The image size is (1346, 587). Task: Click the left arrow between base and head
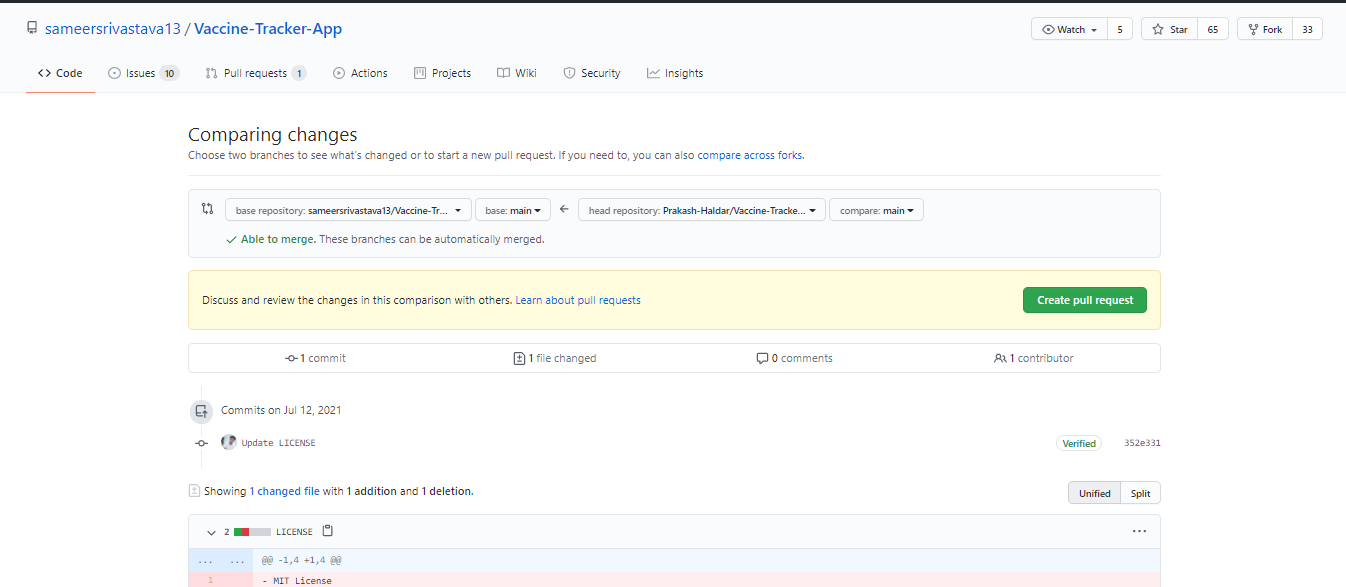pyautogui.click(x=564, y=209)
